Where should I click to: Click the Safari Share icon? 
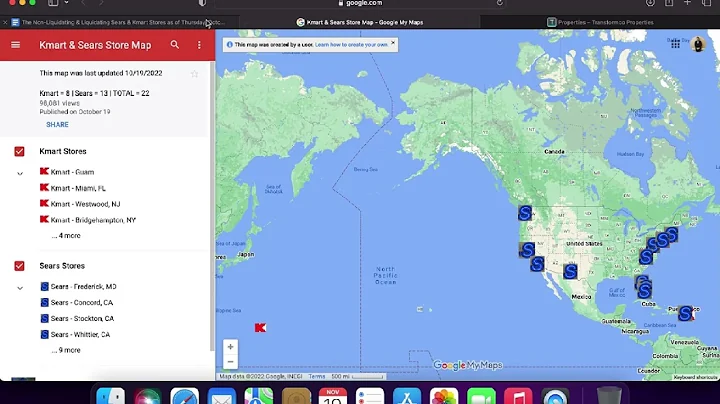tap(669, 3)
